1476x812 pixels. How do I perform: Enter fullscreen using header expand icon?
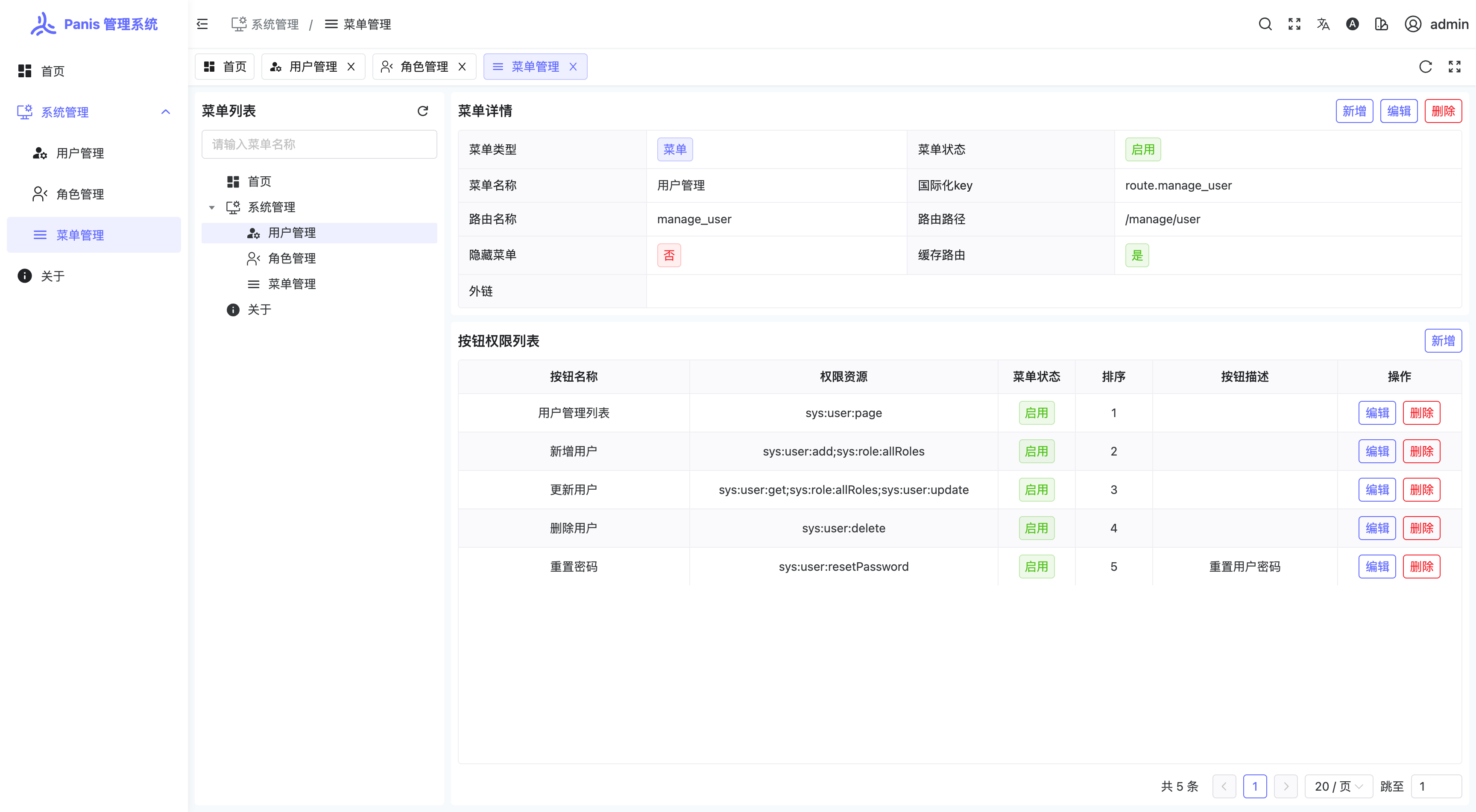point(1294,24)
